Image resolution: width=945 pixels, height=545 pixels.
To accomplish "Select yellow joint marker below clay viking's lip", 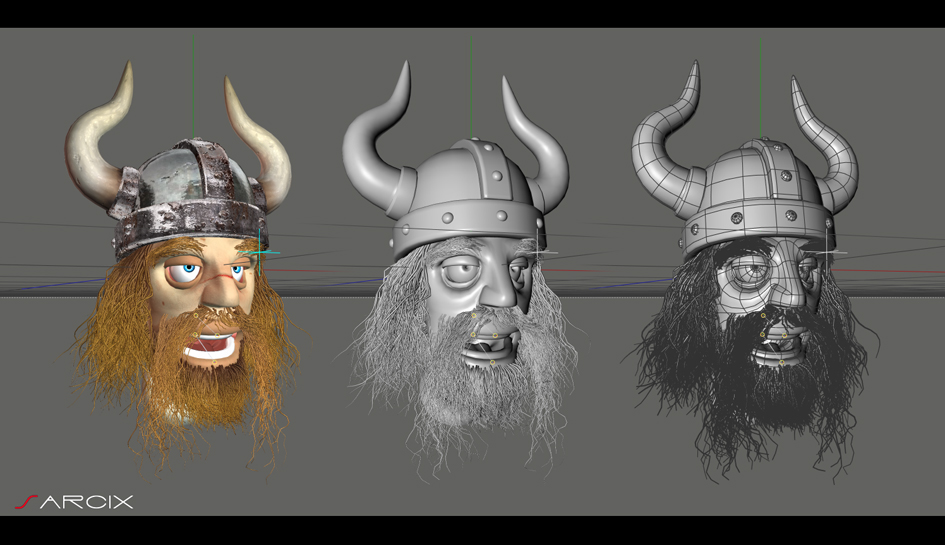I will pos(492,362).
